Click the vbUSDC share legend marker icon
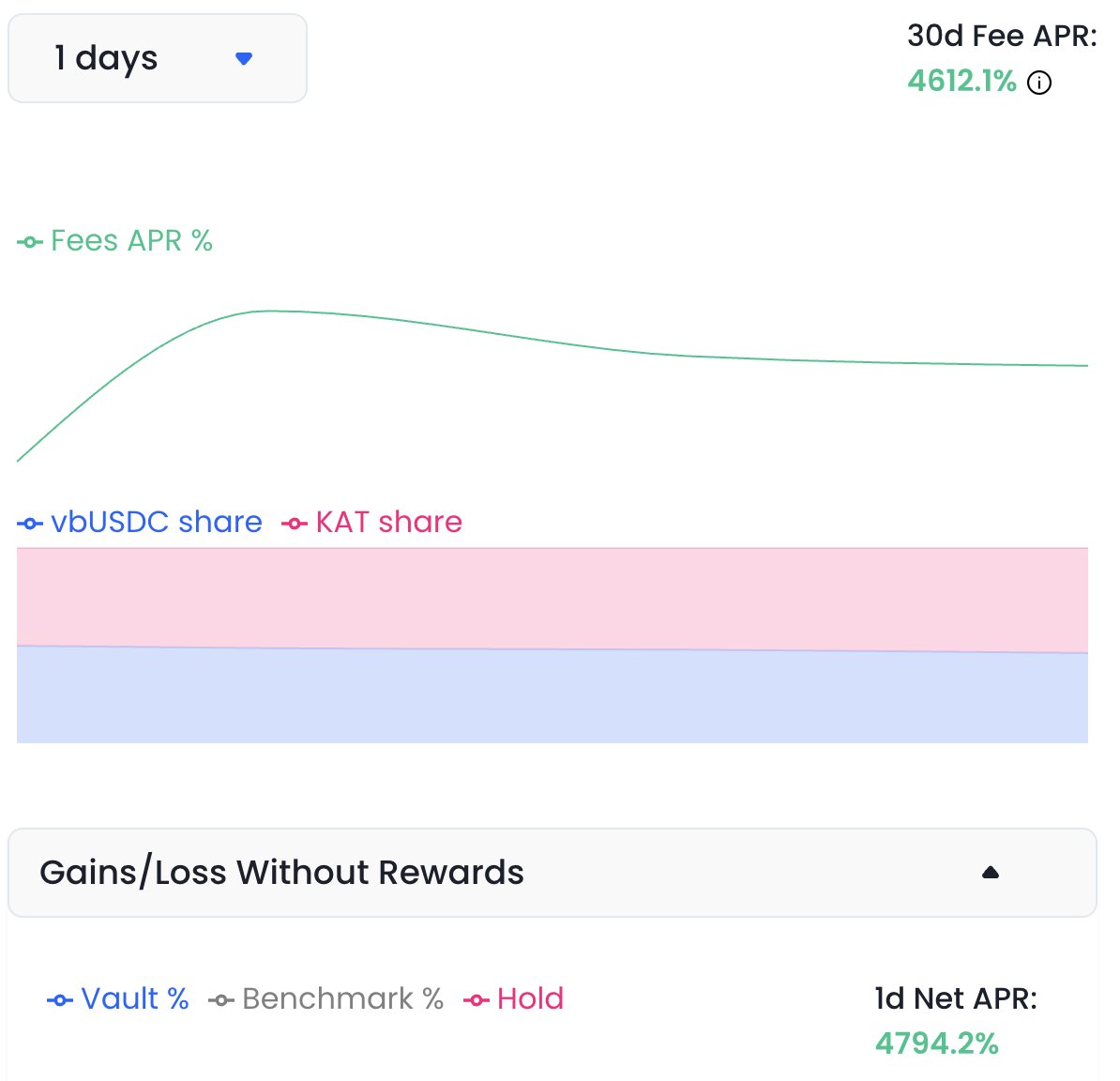 pos(30,524)
